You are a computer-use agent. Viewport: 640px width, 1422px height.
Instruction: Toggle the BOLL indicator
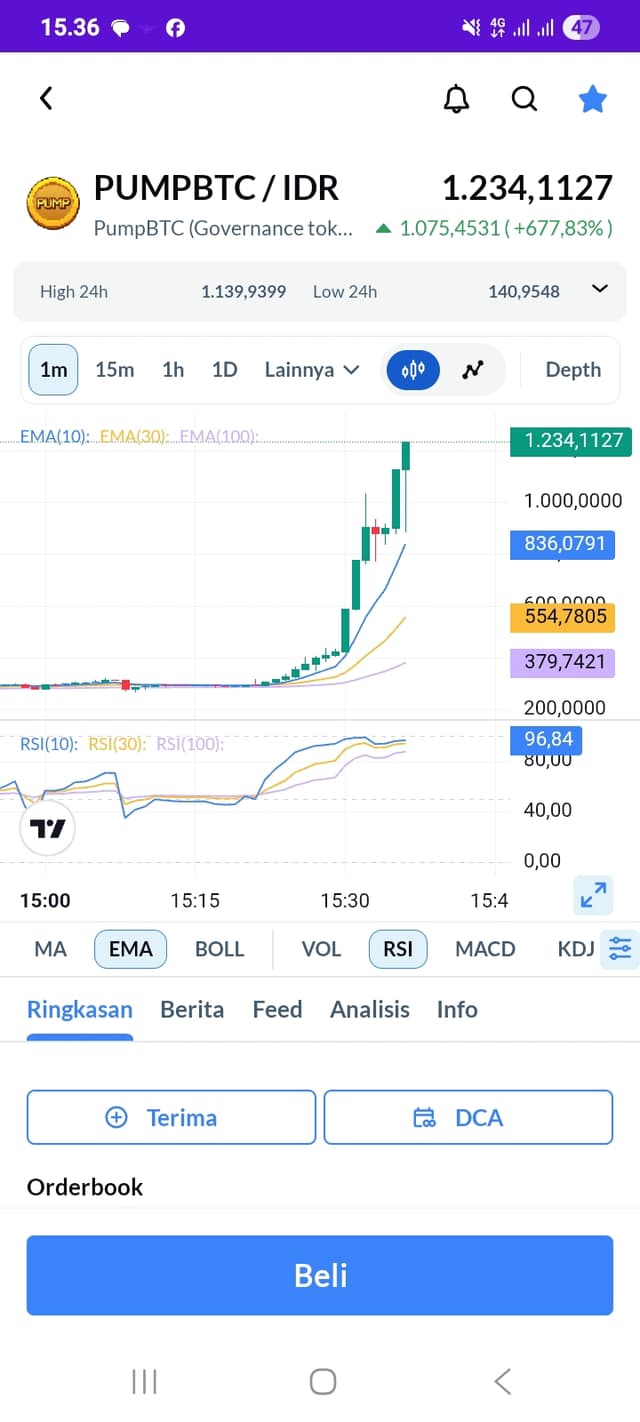click(219, 949)
